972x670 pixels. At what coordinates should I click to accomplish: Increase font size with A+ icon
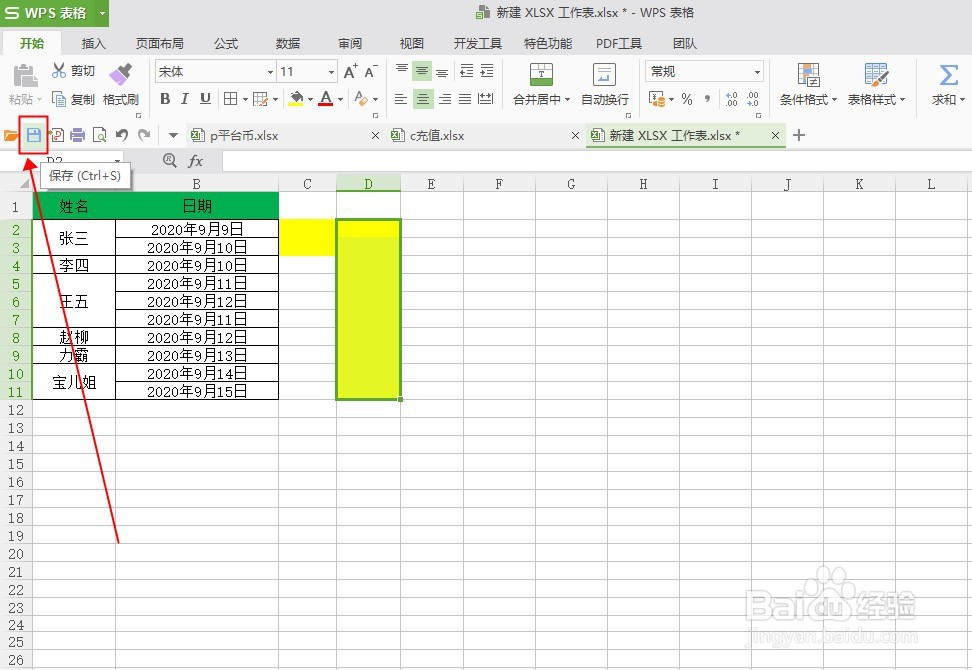tap(350, 71)
